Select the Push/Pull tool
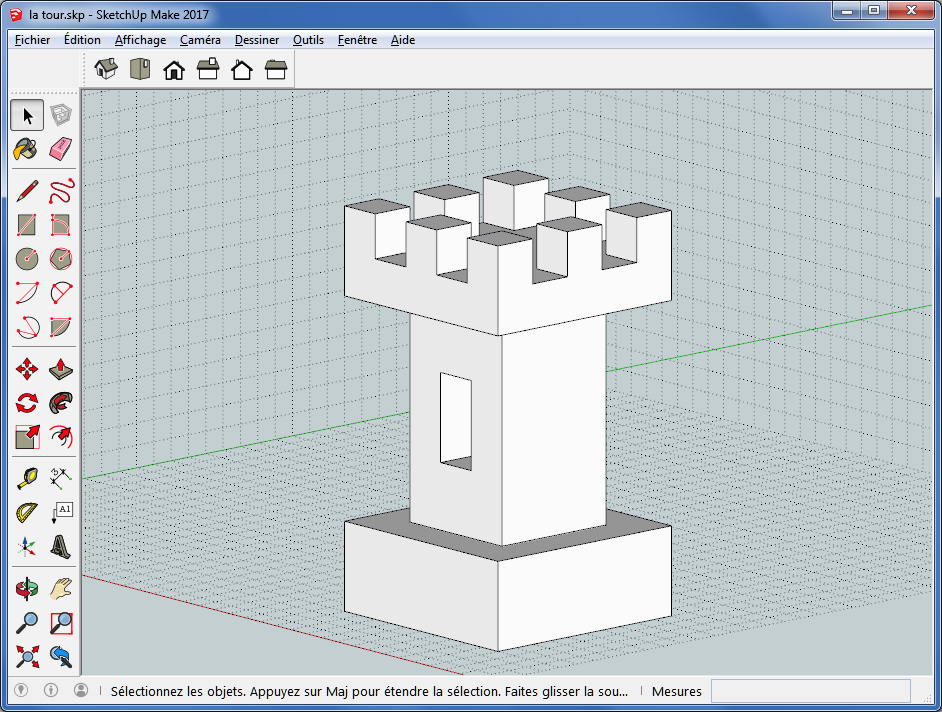 61,369
